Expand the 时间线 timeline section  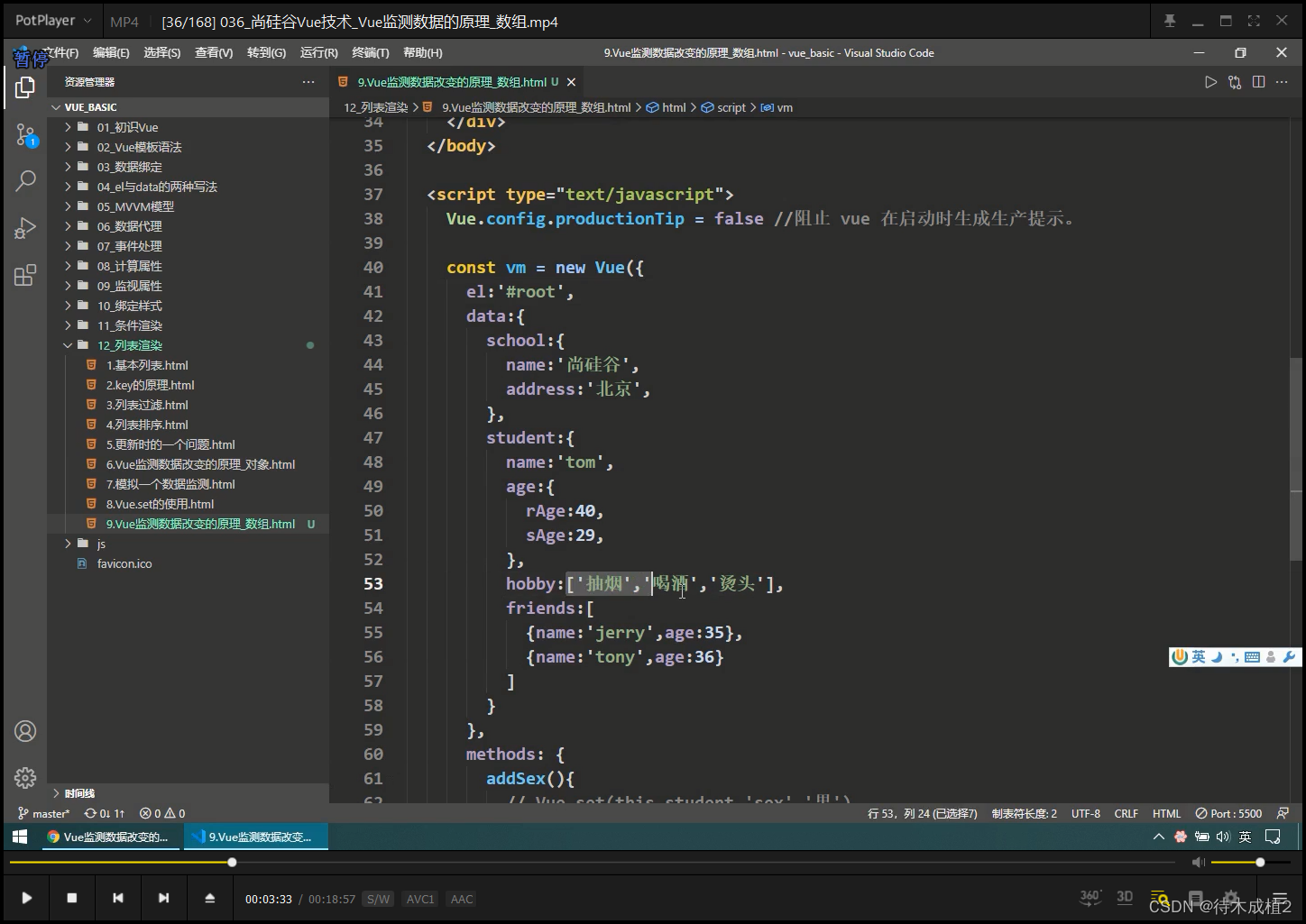189,793
